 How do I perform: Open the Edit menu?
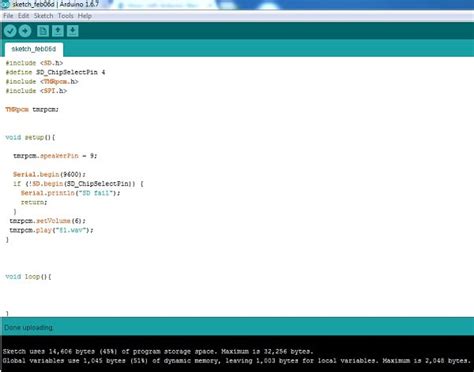click(23, 16)
